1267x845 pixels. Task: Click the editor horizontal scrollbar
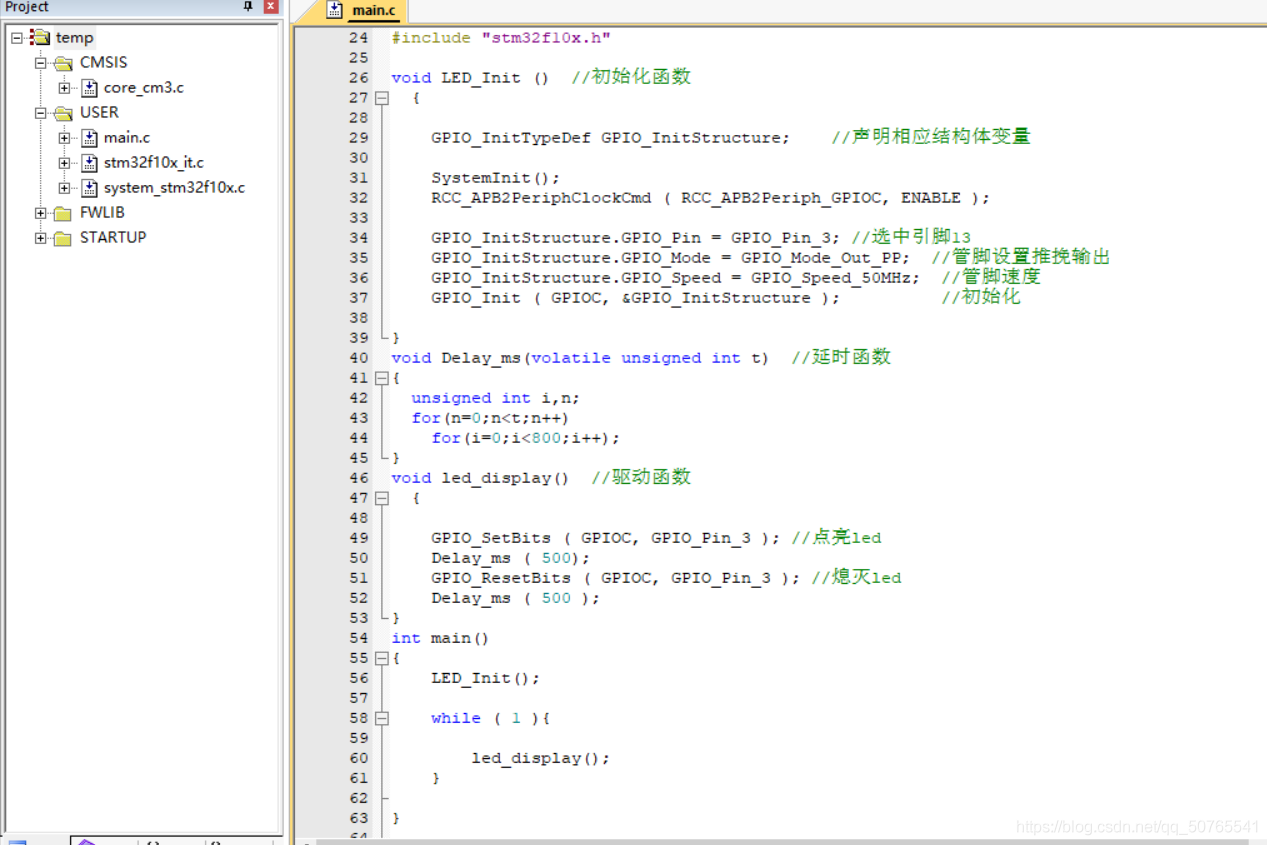tap(780, 841)
